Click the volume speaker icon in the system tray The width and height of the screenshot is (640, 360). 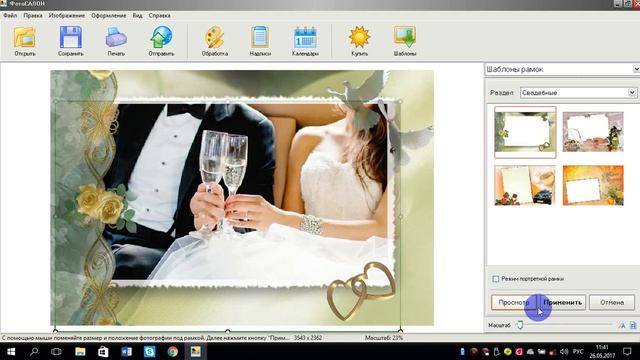pos(564,351)
